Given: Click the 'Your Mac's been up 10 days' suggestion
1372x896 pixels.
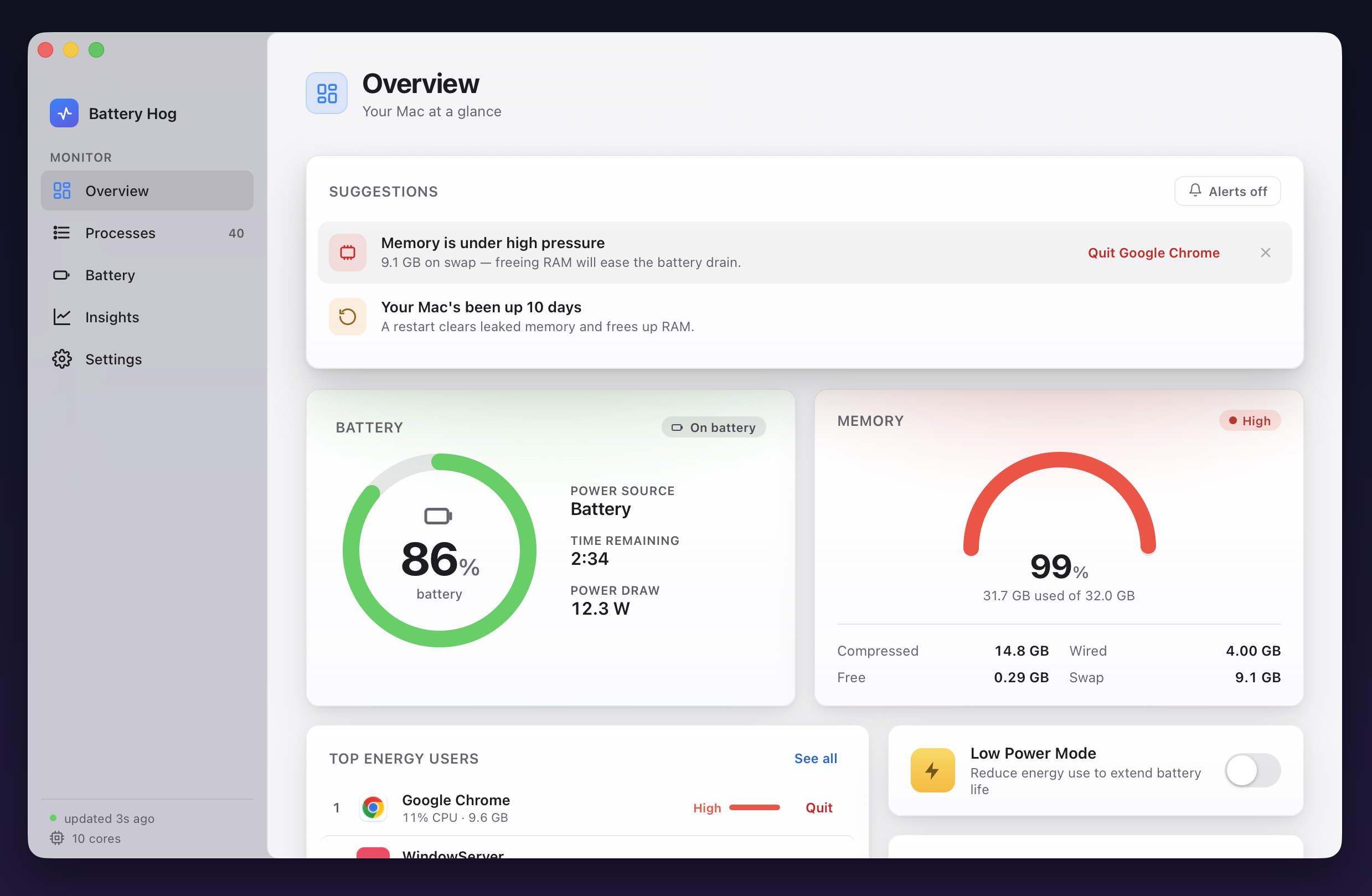Looking at the screenshot, I should click(x=804, y=317).
